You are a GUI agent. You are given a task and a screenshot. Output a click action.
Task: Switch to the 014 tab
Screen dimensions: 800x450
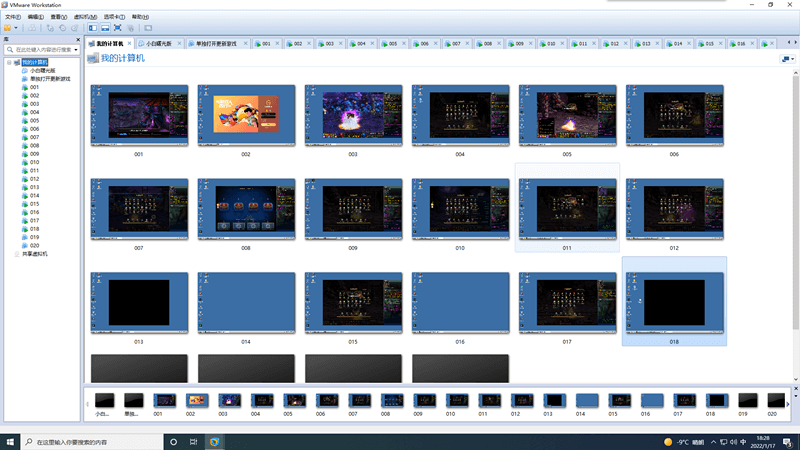click(x=676, y=44)
